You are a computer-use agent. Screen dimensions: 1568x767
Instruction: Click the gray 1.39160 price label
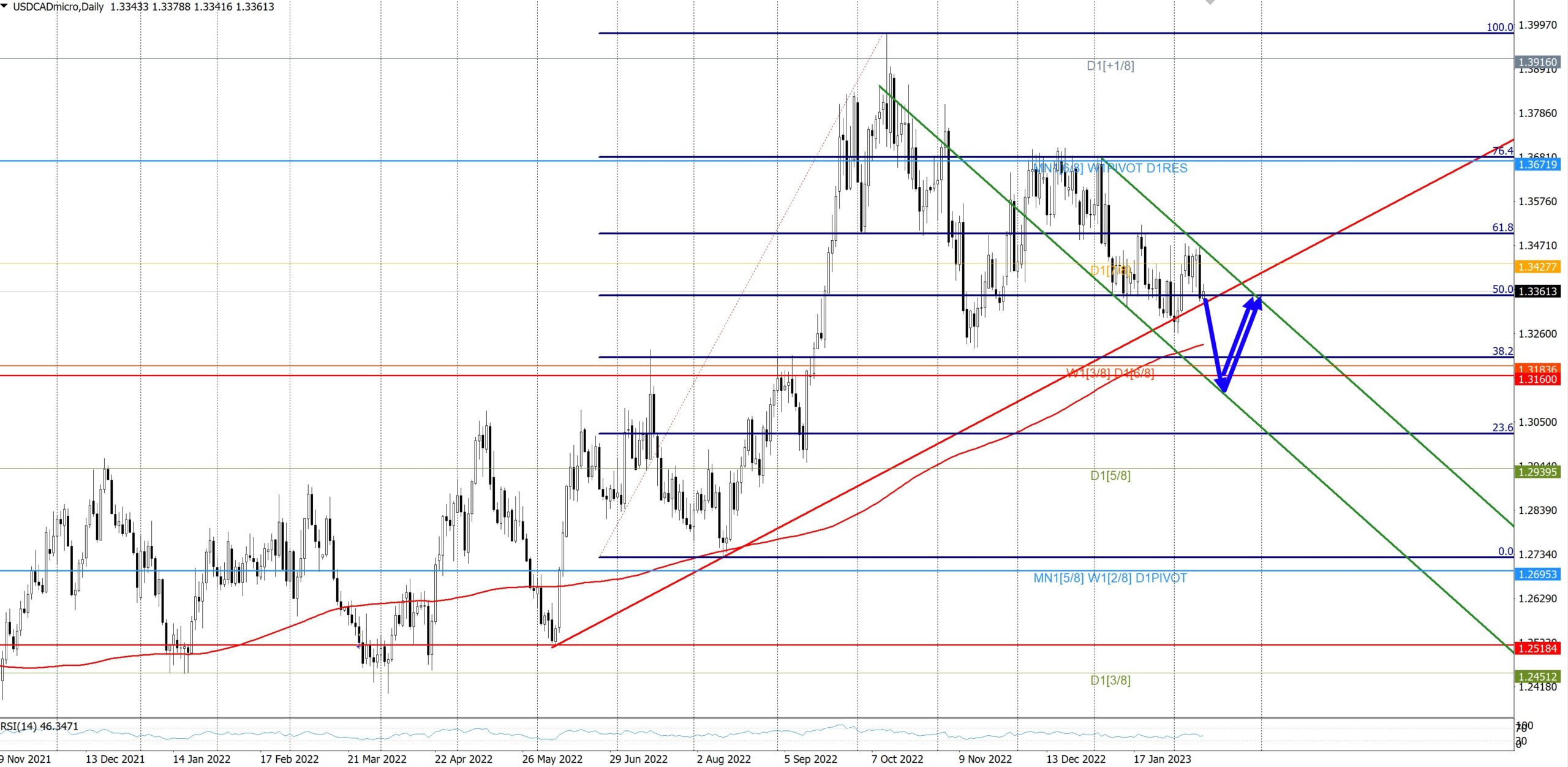click(x=1537, y=62)
